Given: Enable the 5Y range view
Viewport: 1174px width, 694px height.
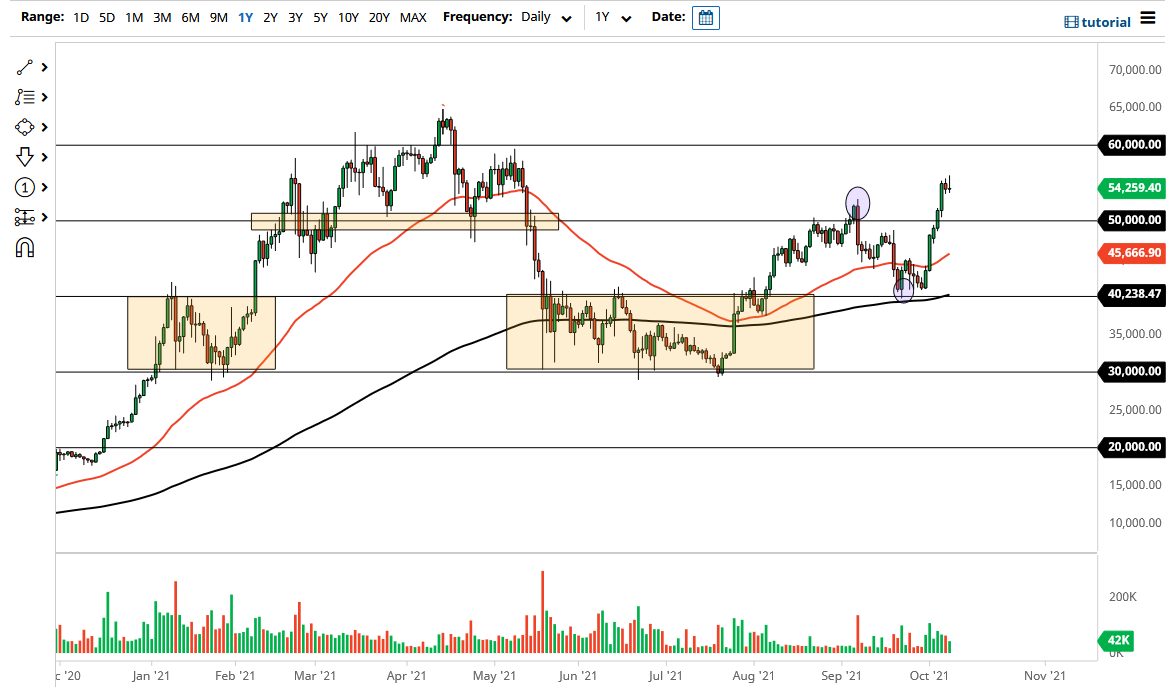Looking at the screenshot, I should point(320,17).
